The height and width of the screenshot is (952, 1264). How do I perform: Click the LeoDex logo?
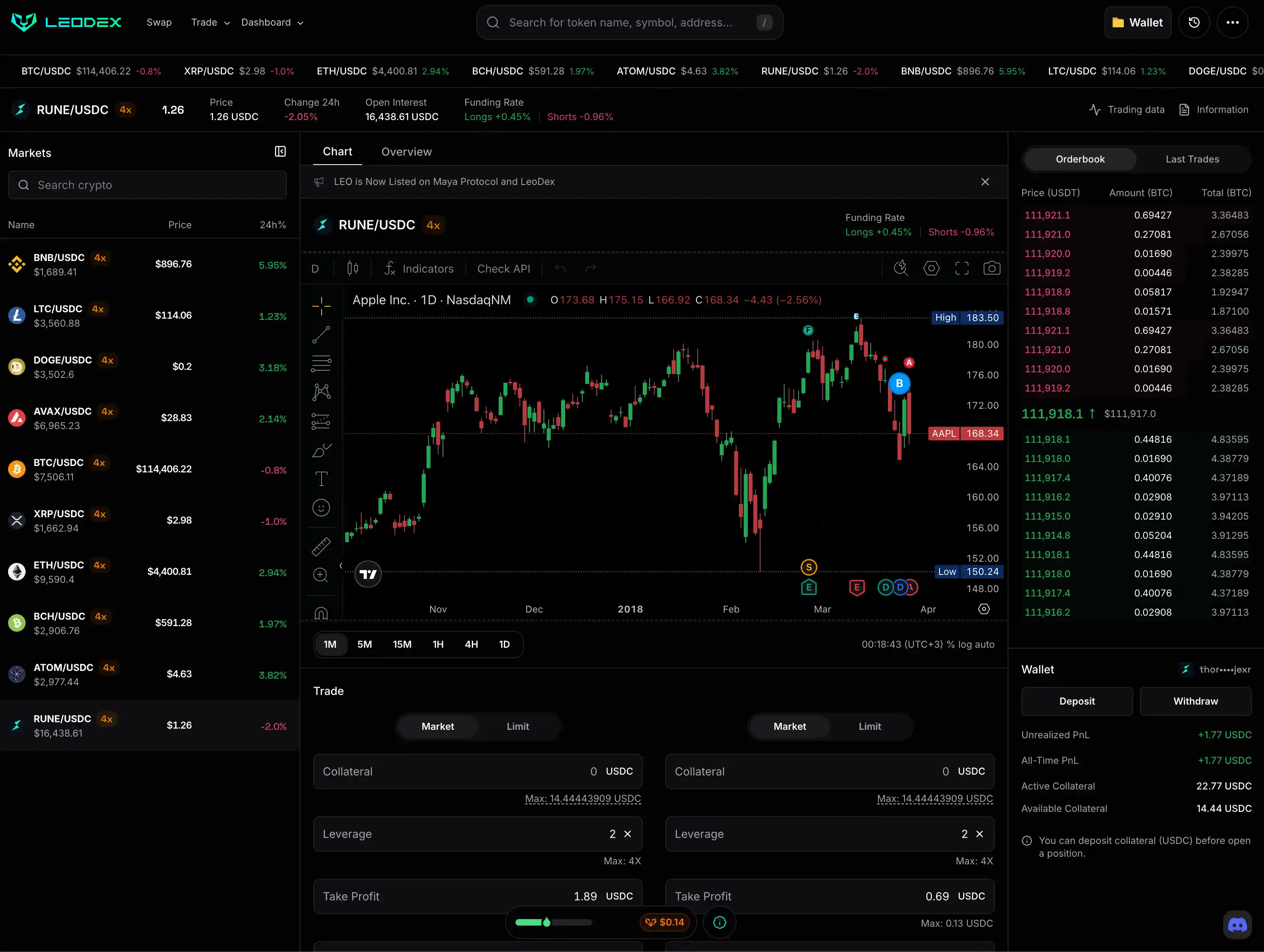pyautogui.click(x=66, y=22)
